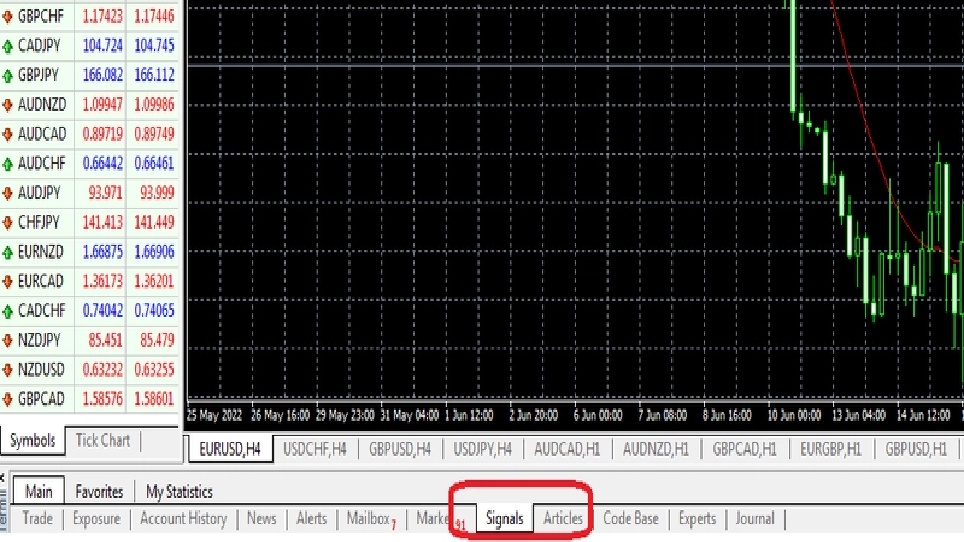Open the Experts terminal tab
This screenshot has height=542, width=964.
point(697,519)
